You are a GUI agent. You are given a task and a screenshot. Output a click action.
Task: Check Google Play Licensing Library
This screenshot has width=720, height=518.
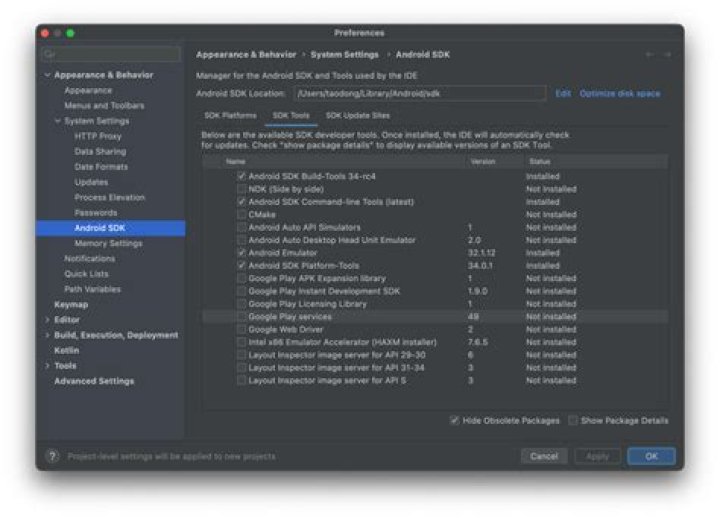pyautogui.click(x=242, y=304)
